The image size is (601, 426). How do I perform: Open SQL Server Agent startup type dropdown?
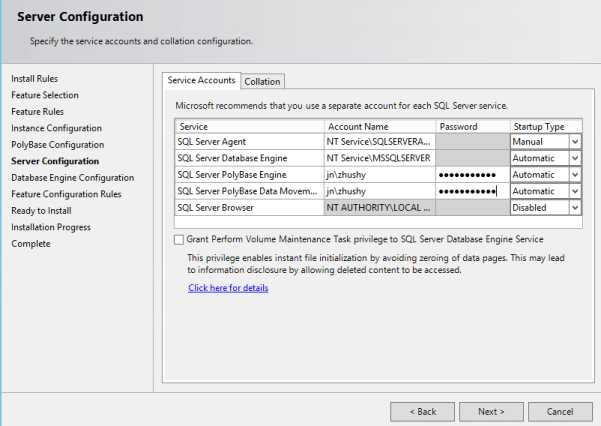(x=574, y=142)
